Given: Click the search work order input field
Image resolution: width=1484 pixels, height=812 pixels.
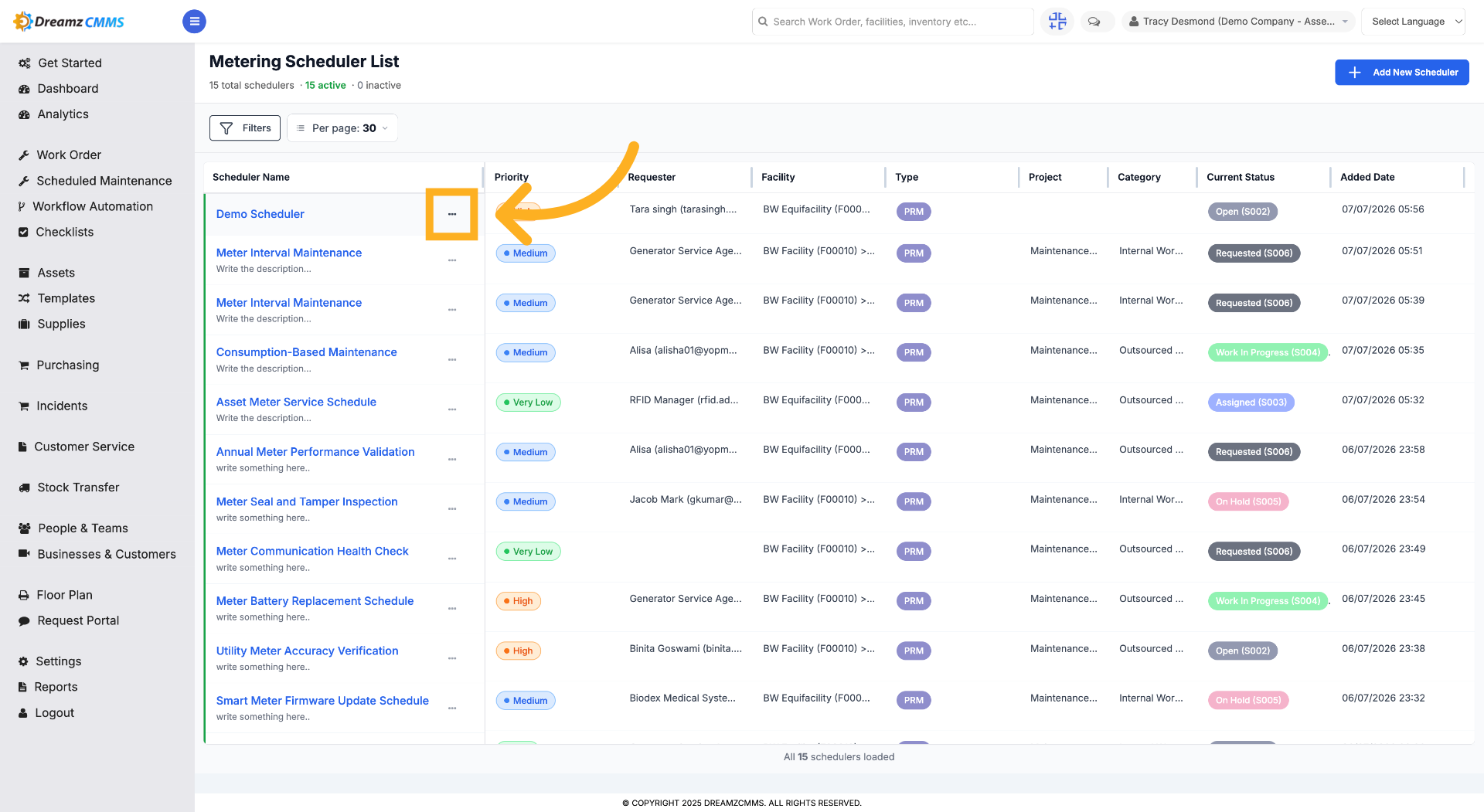Looking at the screenshot, I should tap(893, 22).
